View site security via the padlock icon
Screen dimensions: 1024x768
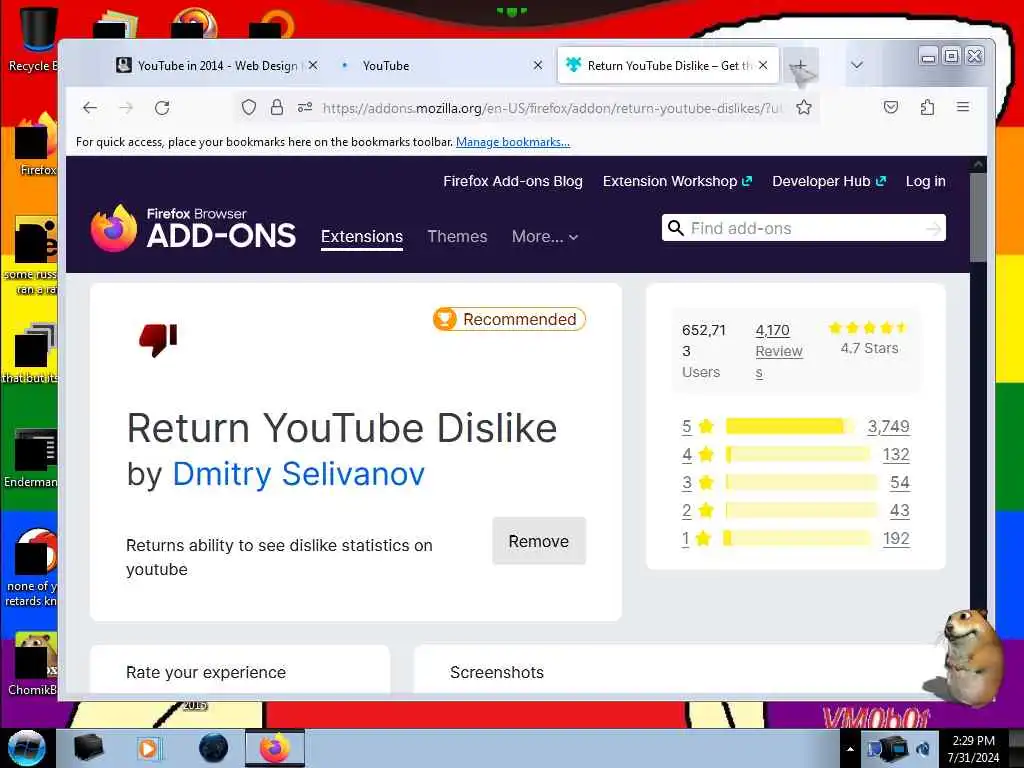click(277, 107)
